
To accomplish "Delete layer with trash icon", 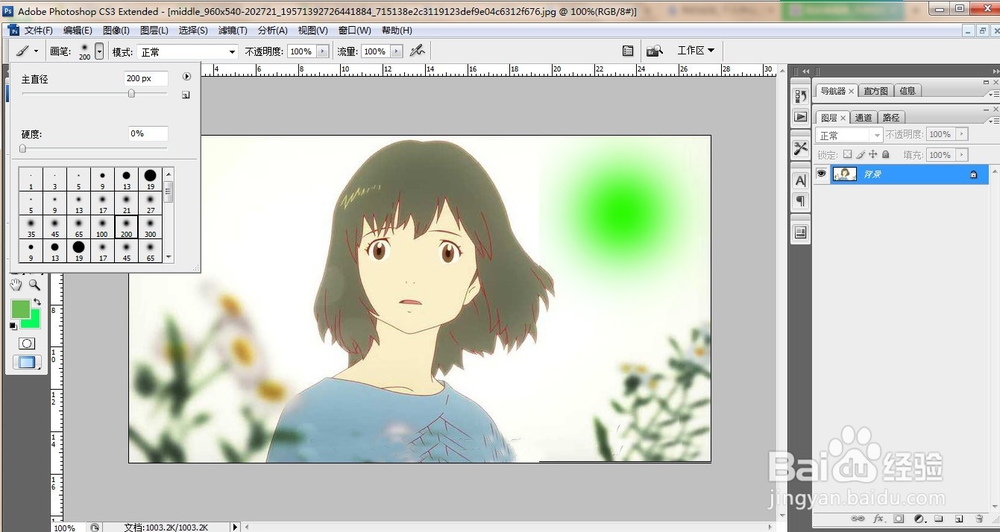I will (x=979, y=519).
